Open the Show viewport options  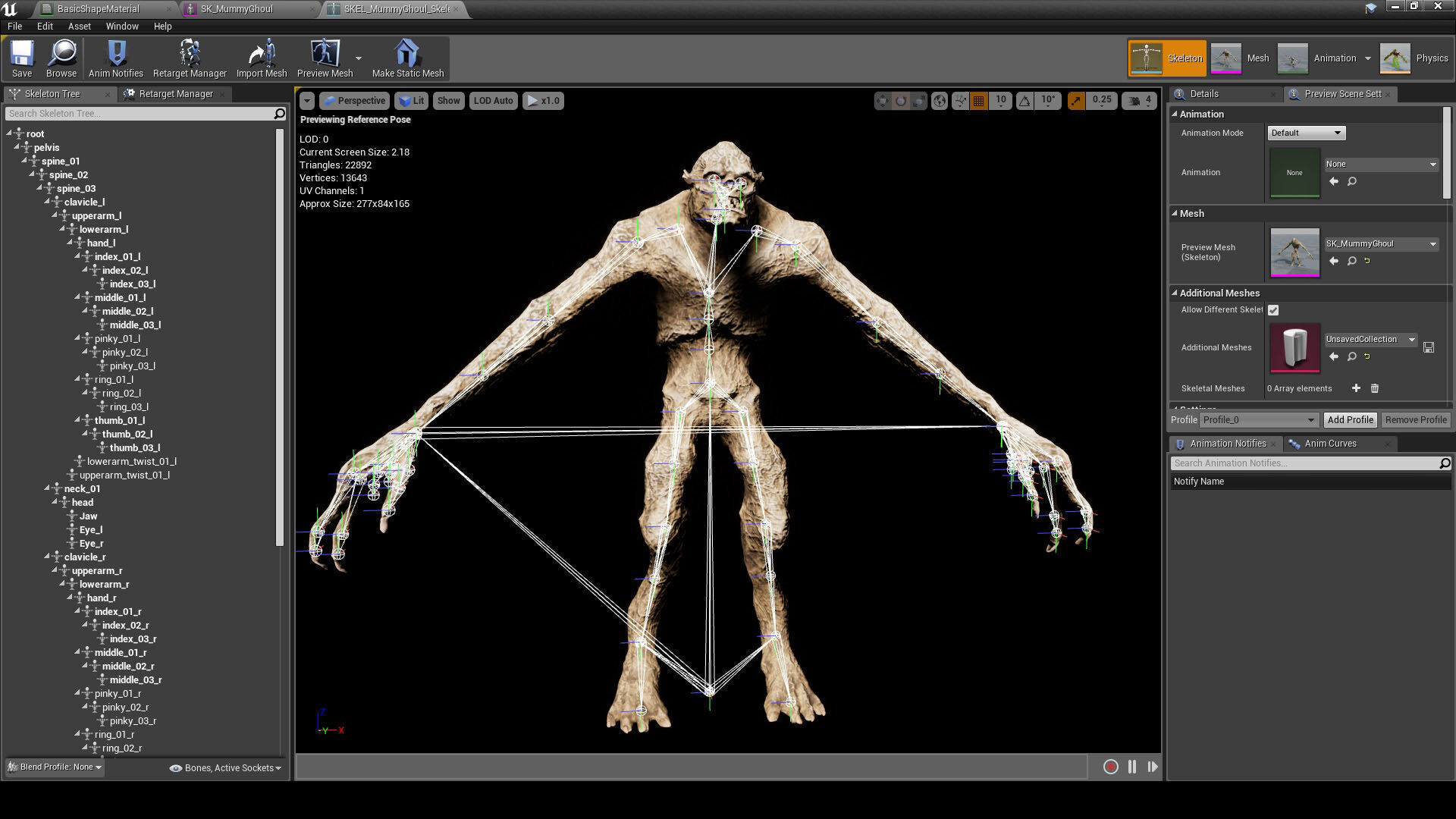448,101
